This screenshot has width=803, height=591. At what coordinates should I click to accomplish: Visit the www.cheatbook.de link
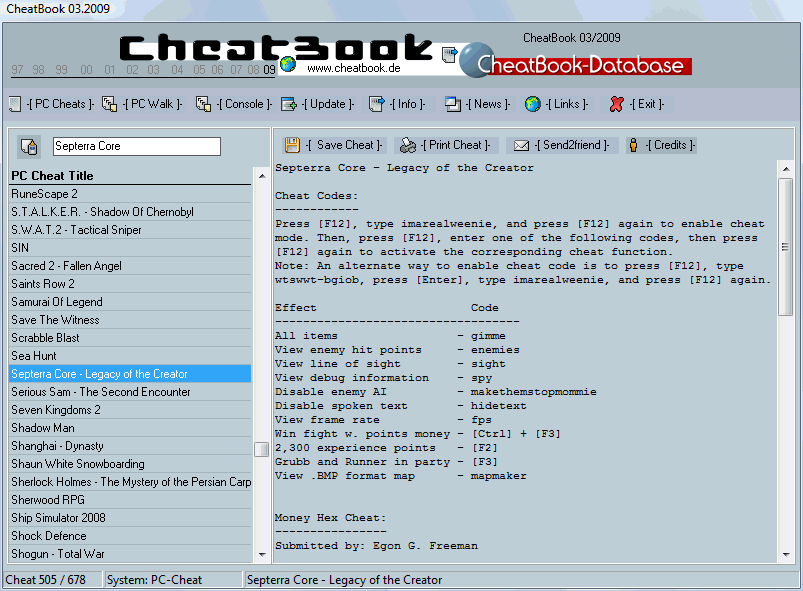[353, 68]
